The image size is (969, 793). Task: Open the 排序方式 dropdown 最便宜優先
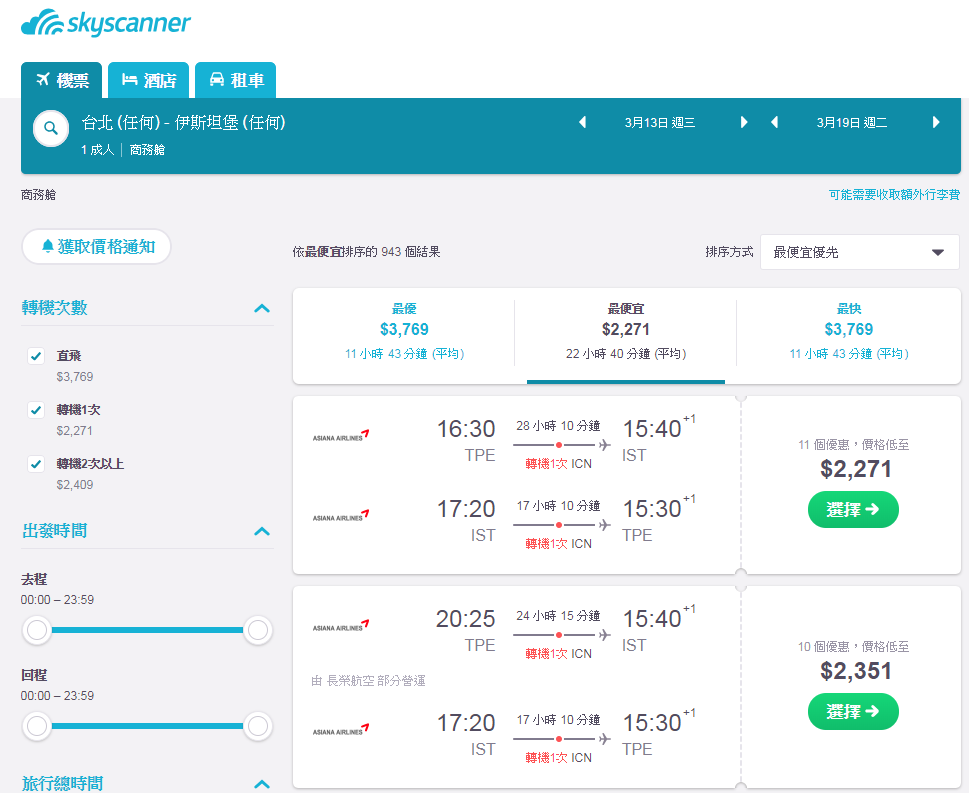tap(859, 252)
